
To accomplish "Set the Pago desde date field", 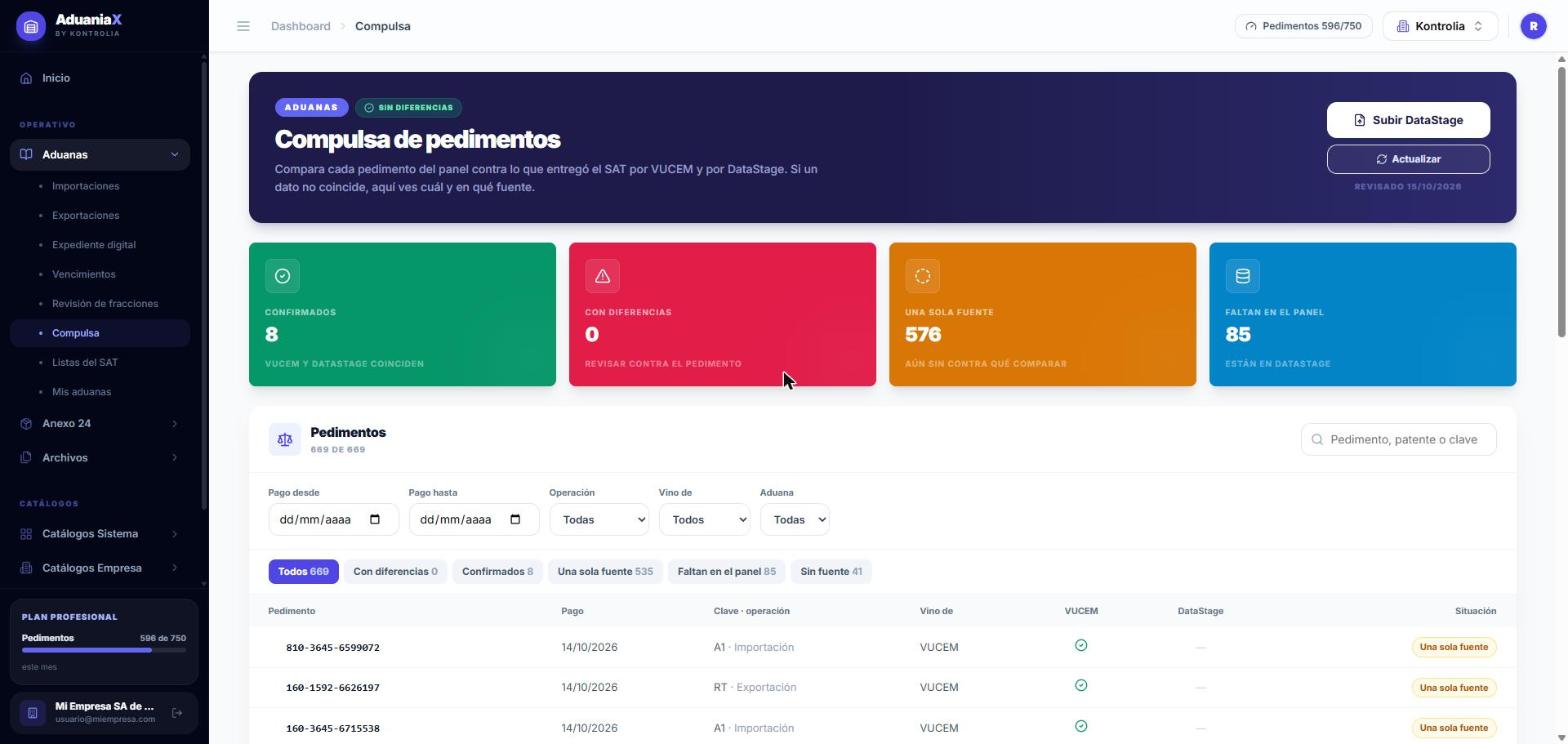I will (333, 520).
